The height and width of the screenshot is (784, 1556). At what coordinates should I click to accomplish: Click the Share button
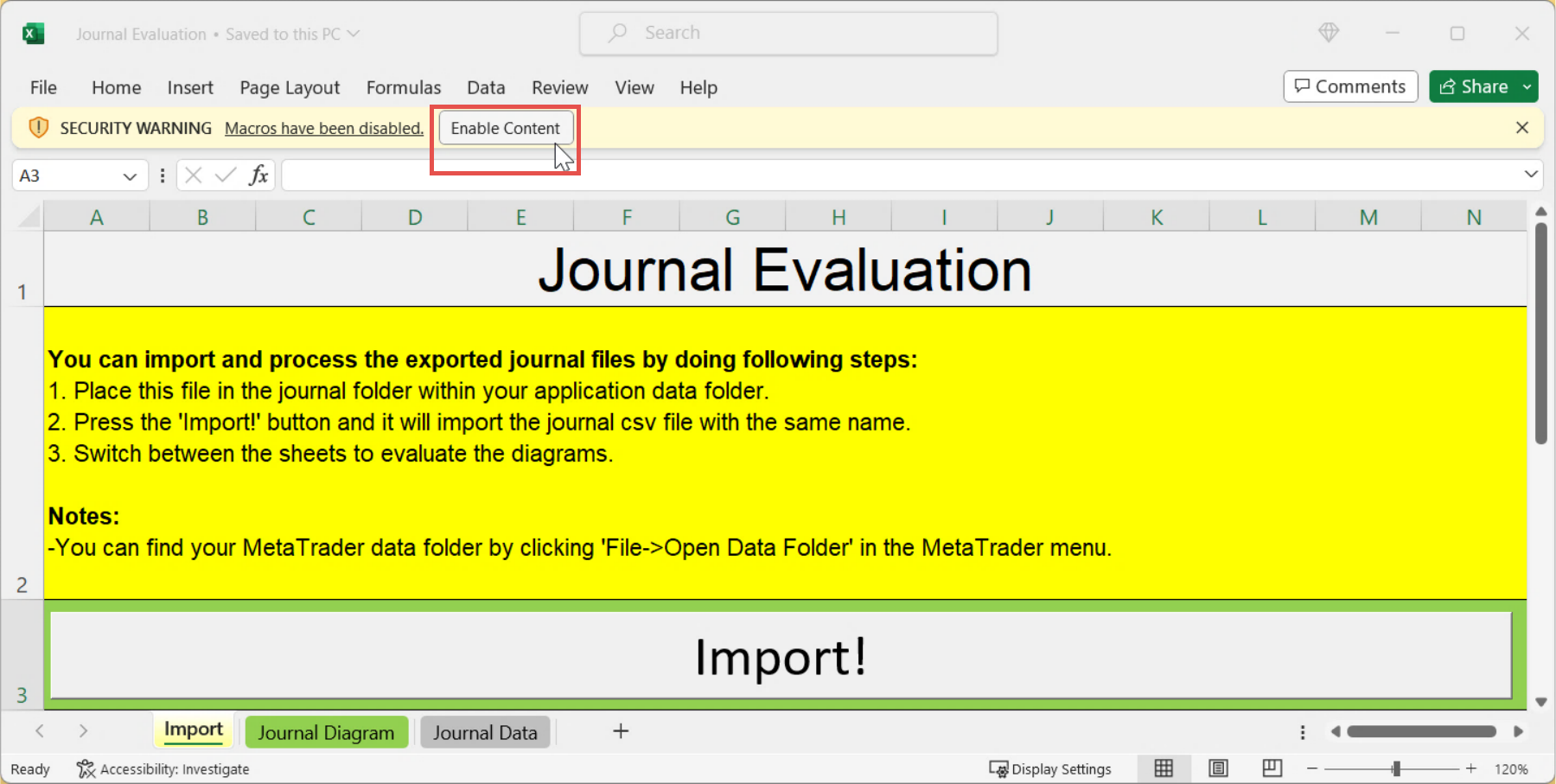tap(1475, 86)
